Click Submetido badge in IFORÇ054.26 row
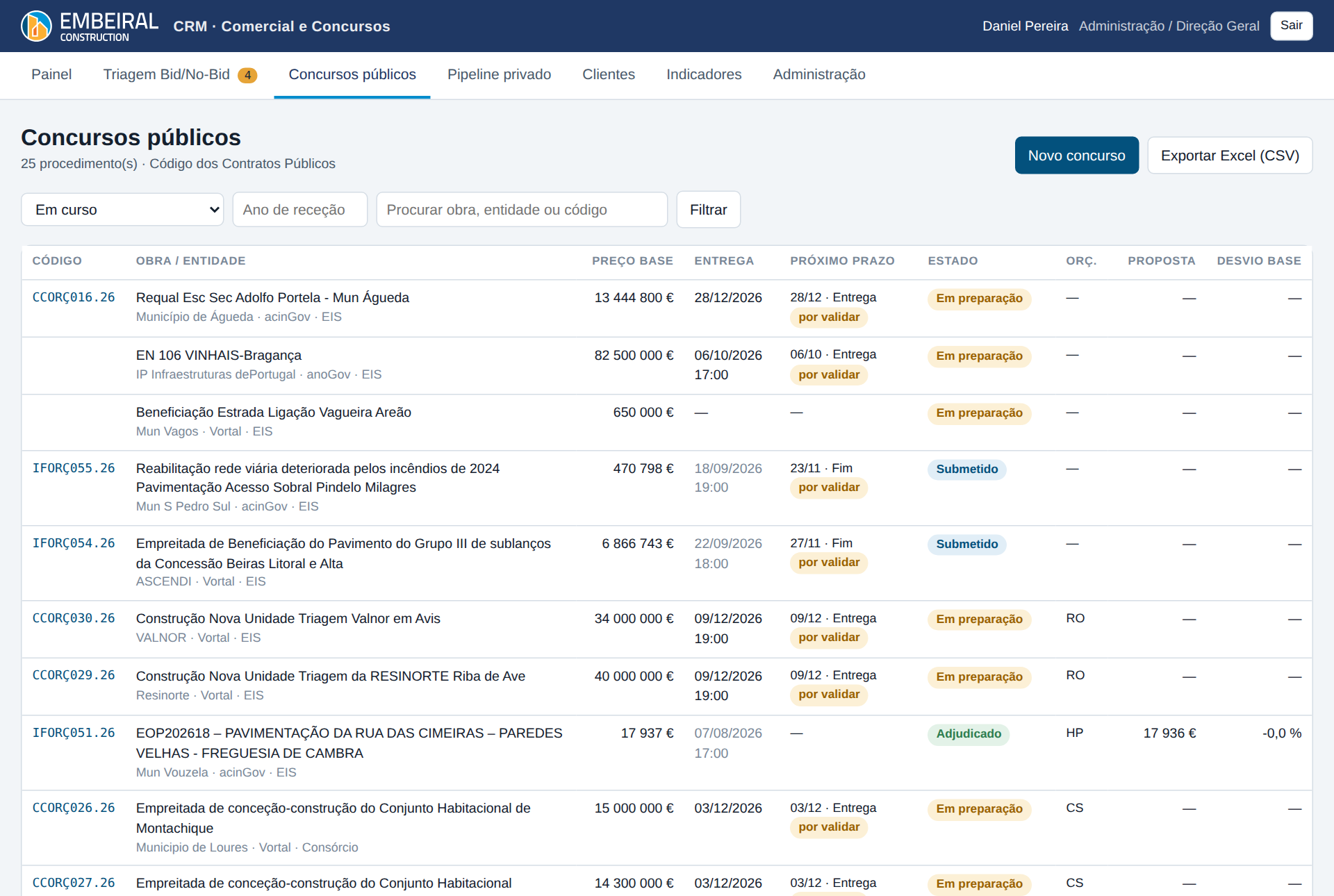 coord(966,545)
